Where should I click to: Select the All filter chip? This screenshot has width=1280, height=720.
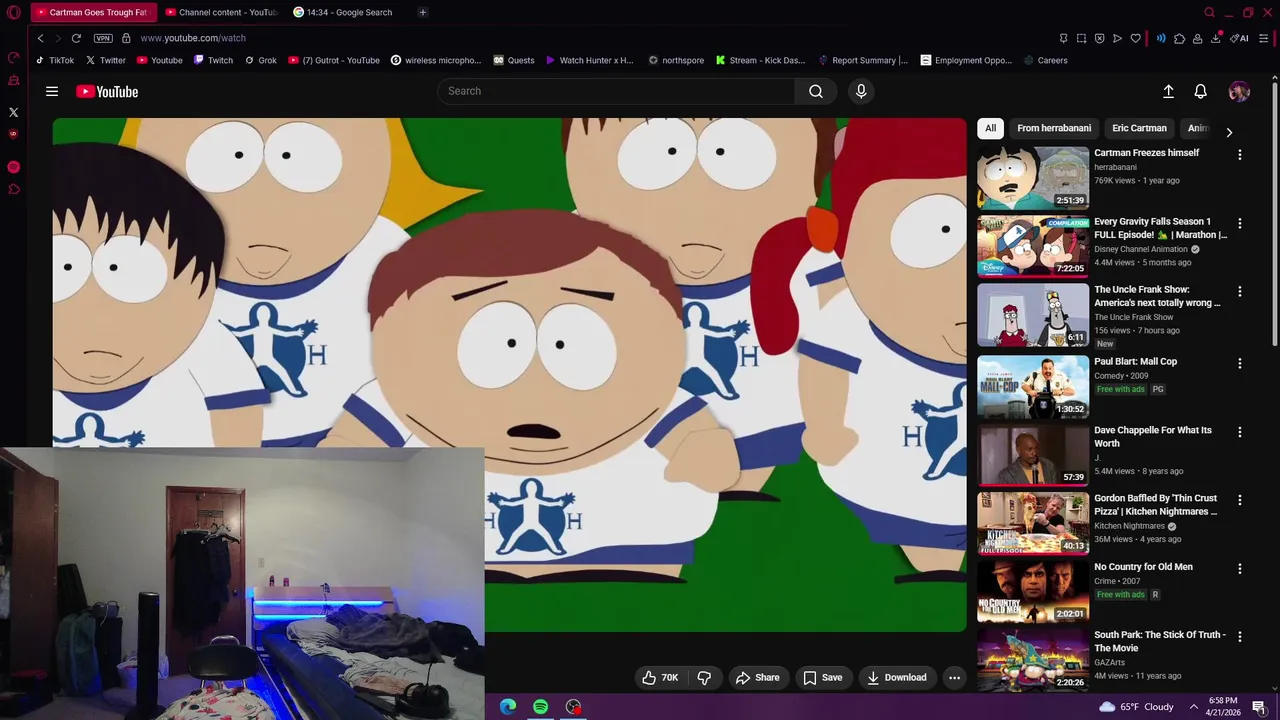990,128
